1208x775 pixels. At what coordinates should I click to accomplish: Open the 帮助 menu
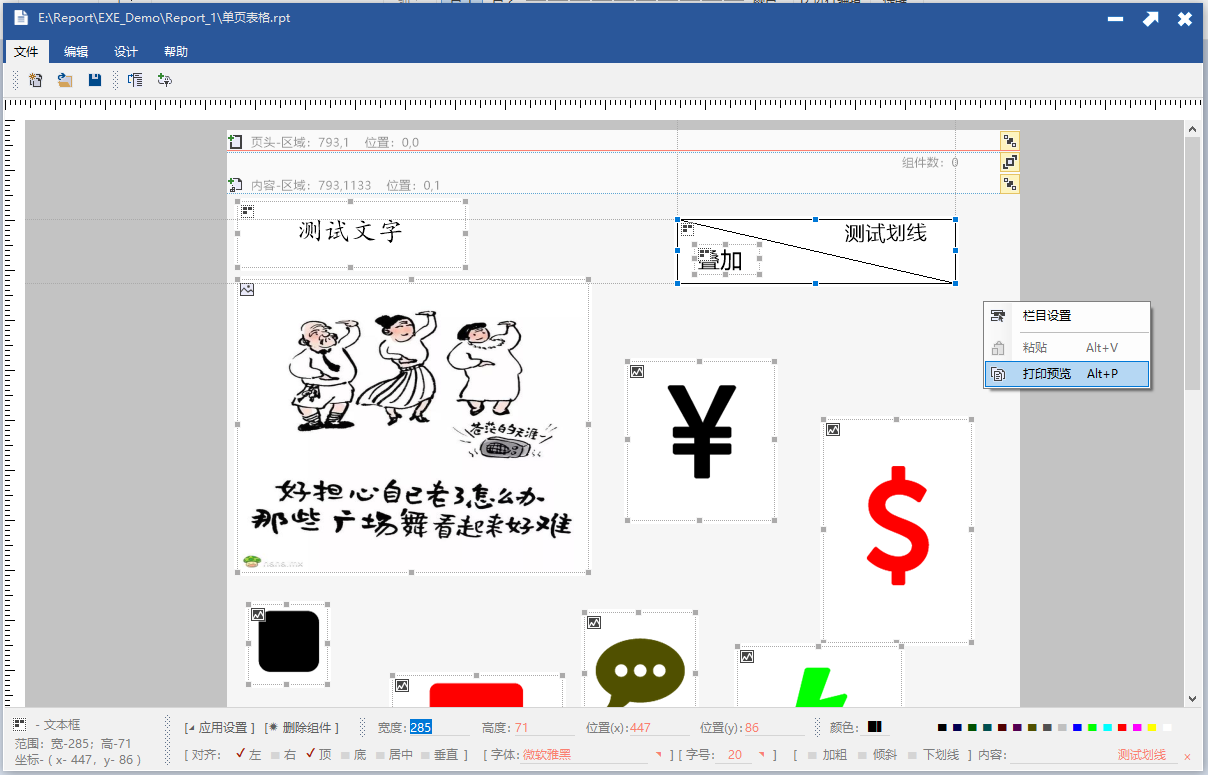[176, 51]
